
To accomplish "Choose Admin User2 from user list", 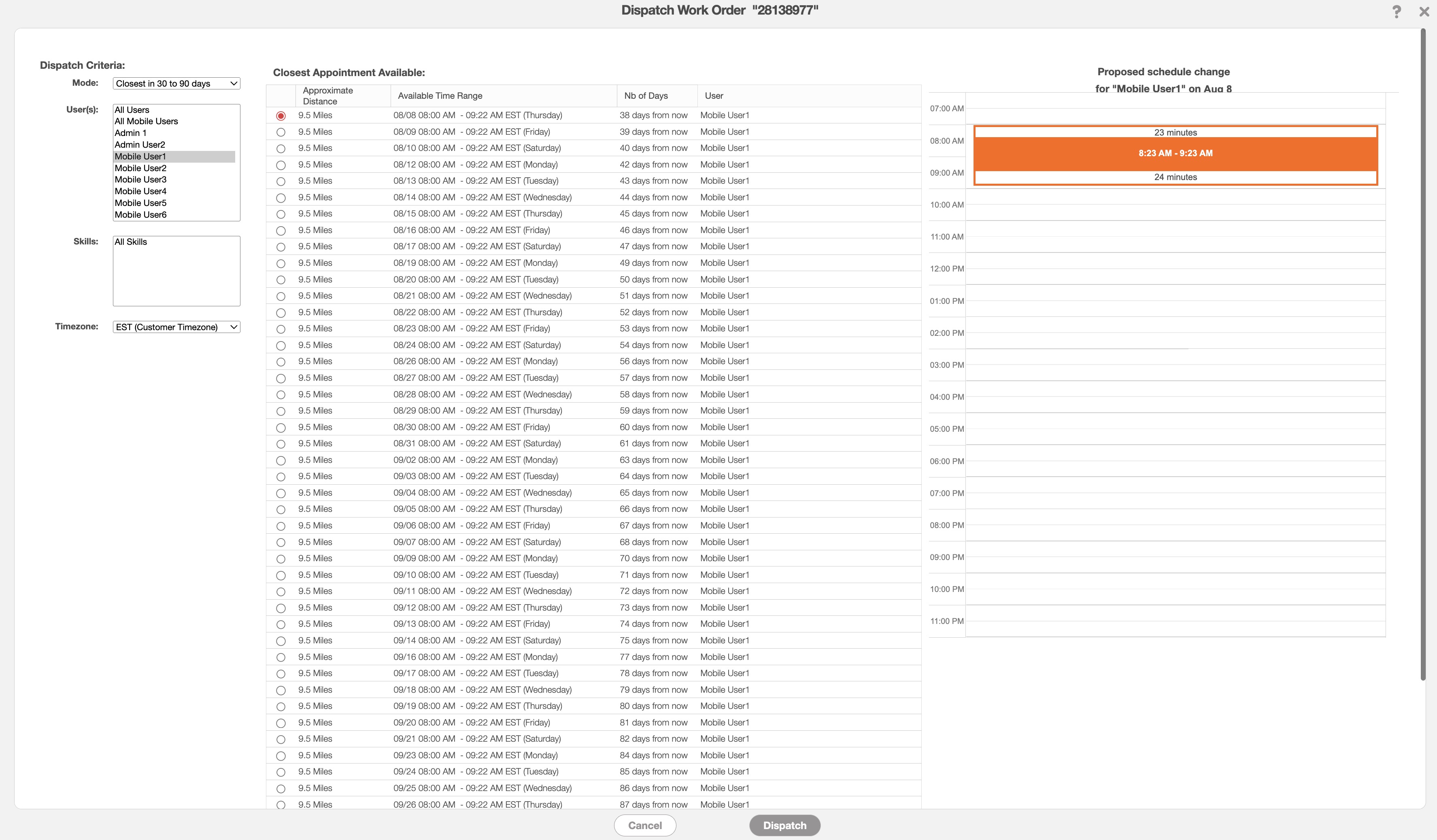I will click(x=140, y=145).
